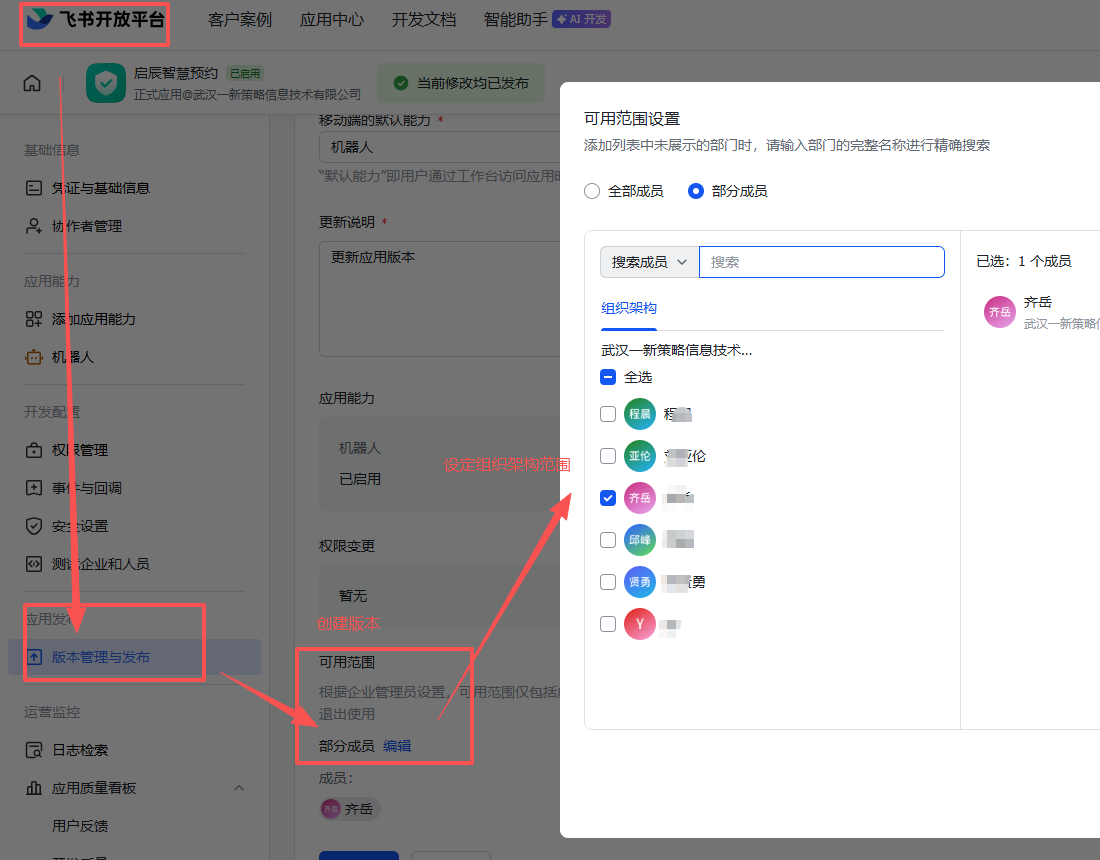The width and height of the screenshot is (1100, 860).
Task: Click the 机器人 robot icon in sidebar
Action: tap(34, 357)
